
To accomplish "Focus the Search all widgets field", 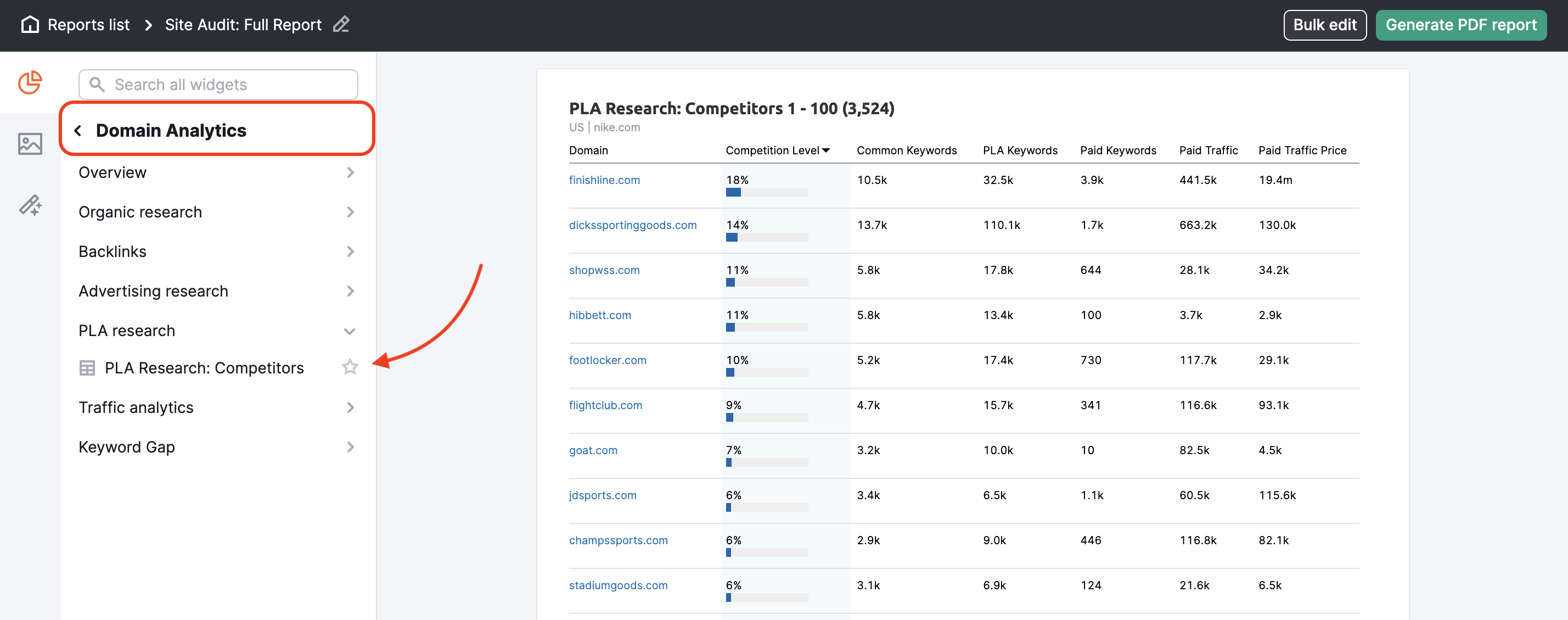I will tap(218, 84).
